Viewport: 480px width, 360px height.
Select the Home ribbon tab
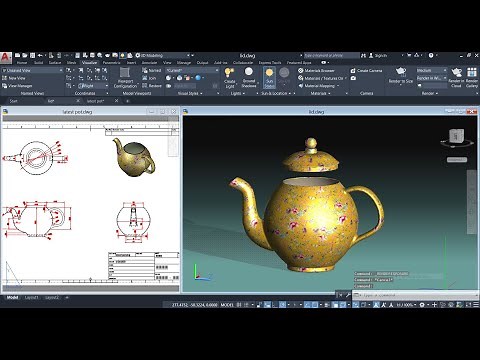click(x=22, y=63)
